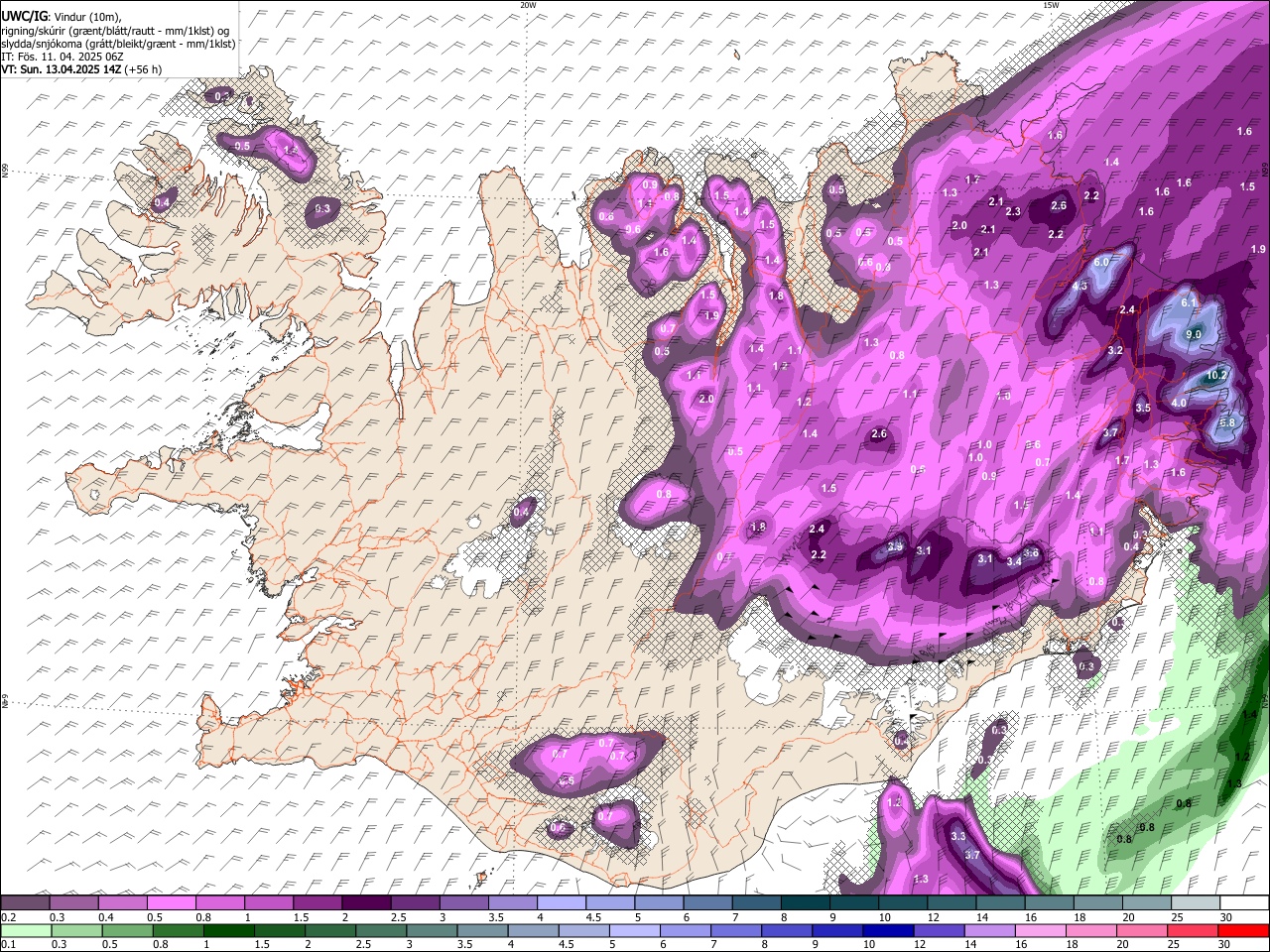Click the 'UWC/IG: Vindur (10m)' title text

pos(62,17)
